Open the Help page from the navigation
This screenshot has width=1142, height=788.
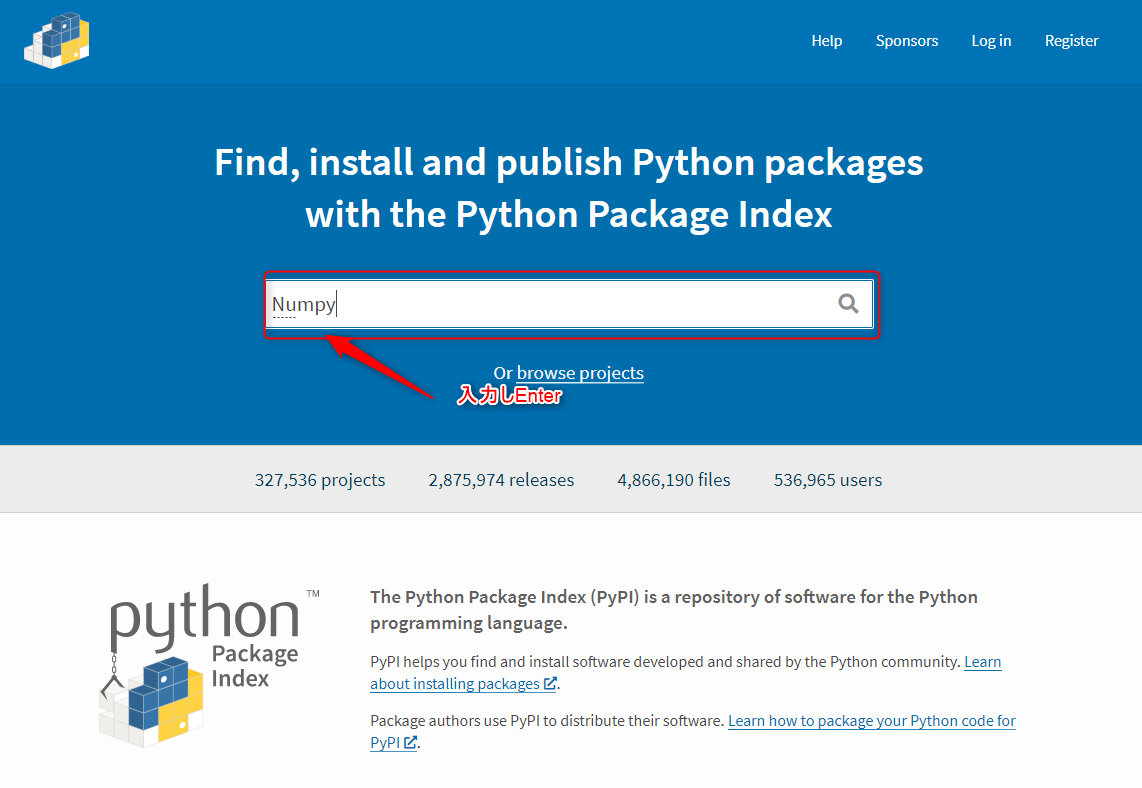coord(827,41)
